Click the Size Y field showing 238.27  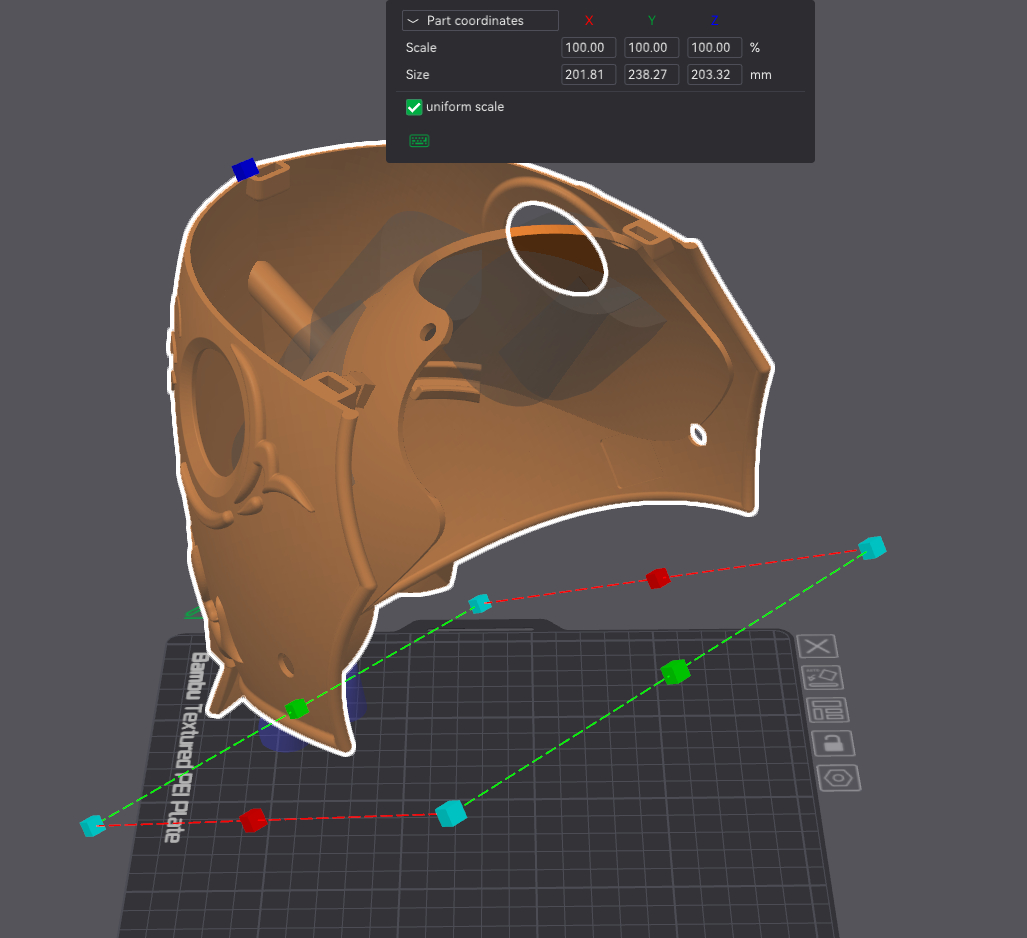[651, 75]
